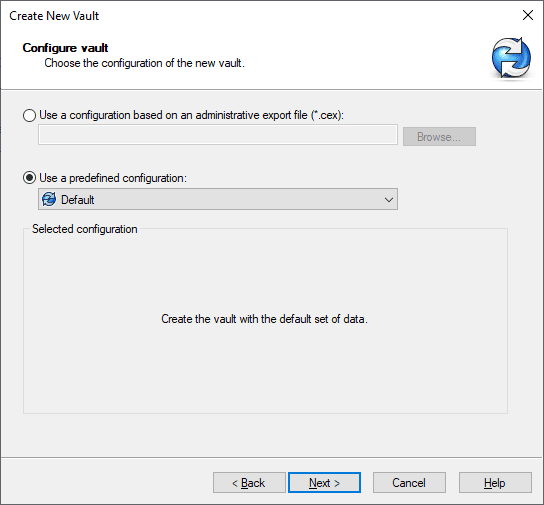The image size is (544, 505).
Task: Click the 'Use a predefined configuration' label
Action: (x=113, y=178)
